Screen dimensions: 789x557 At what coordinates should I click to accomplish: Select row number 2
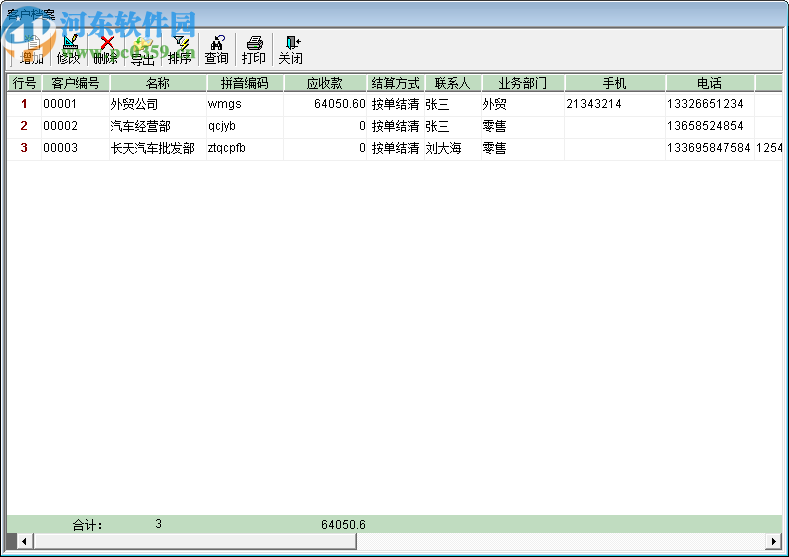click(x=24, y=126)
